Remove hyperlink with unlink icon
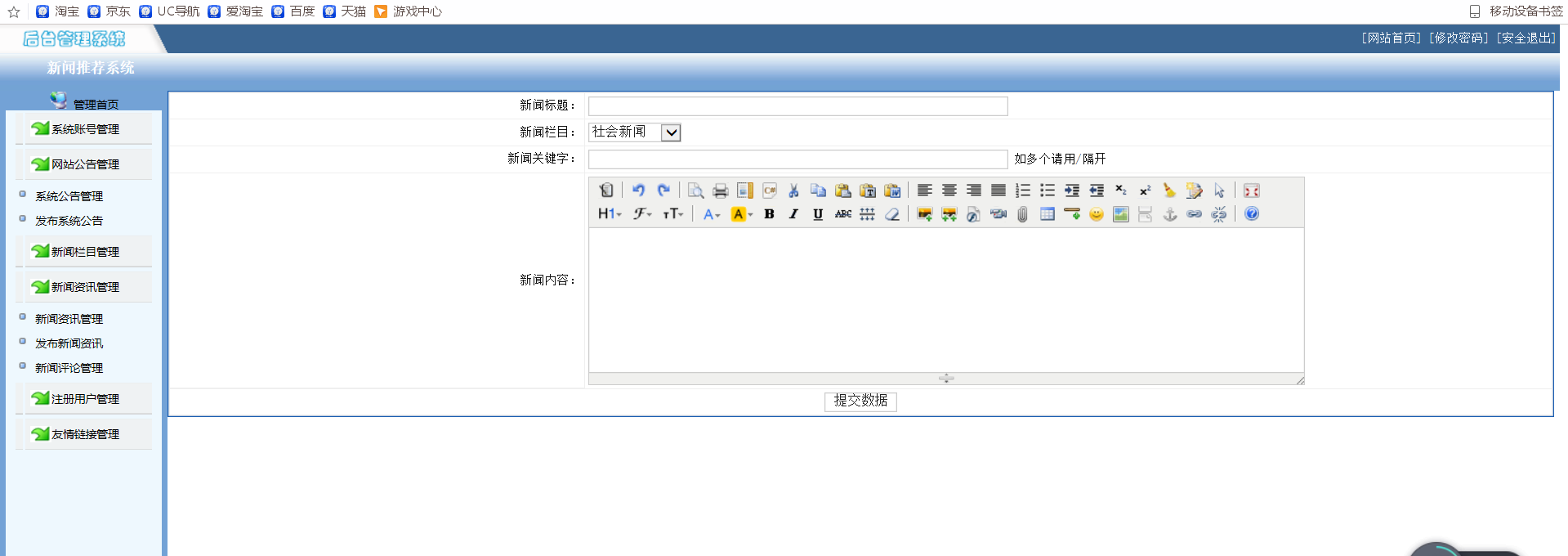This screenshot has width=1568, height=556. pos(1219,214)
